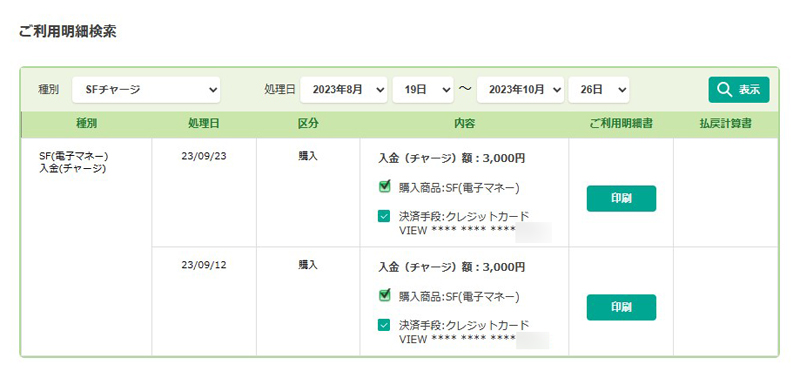Viewport: 800px width, 378px height.
Task: Click the 処理日 column header
Action: [204, 124]
